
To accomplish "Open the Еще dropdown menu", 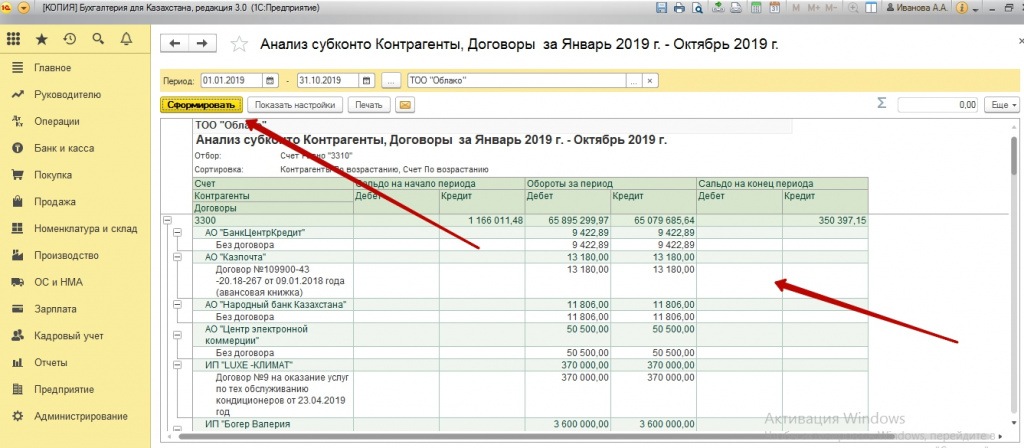I will click(1004, 104).
